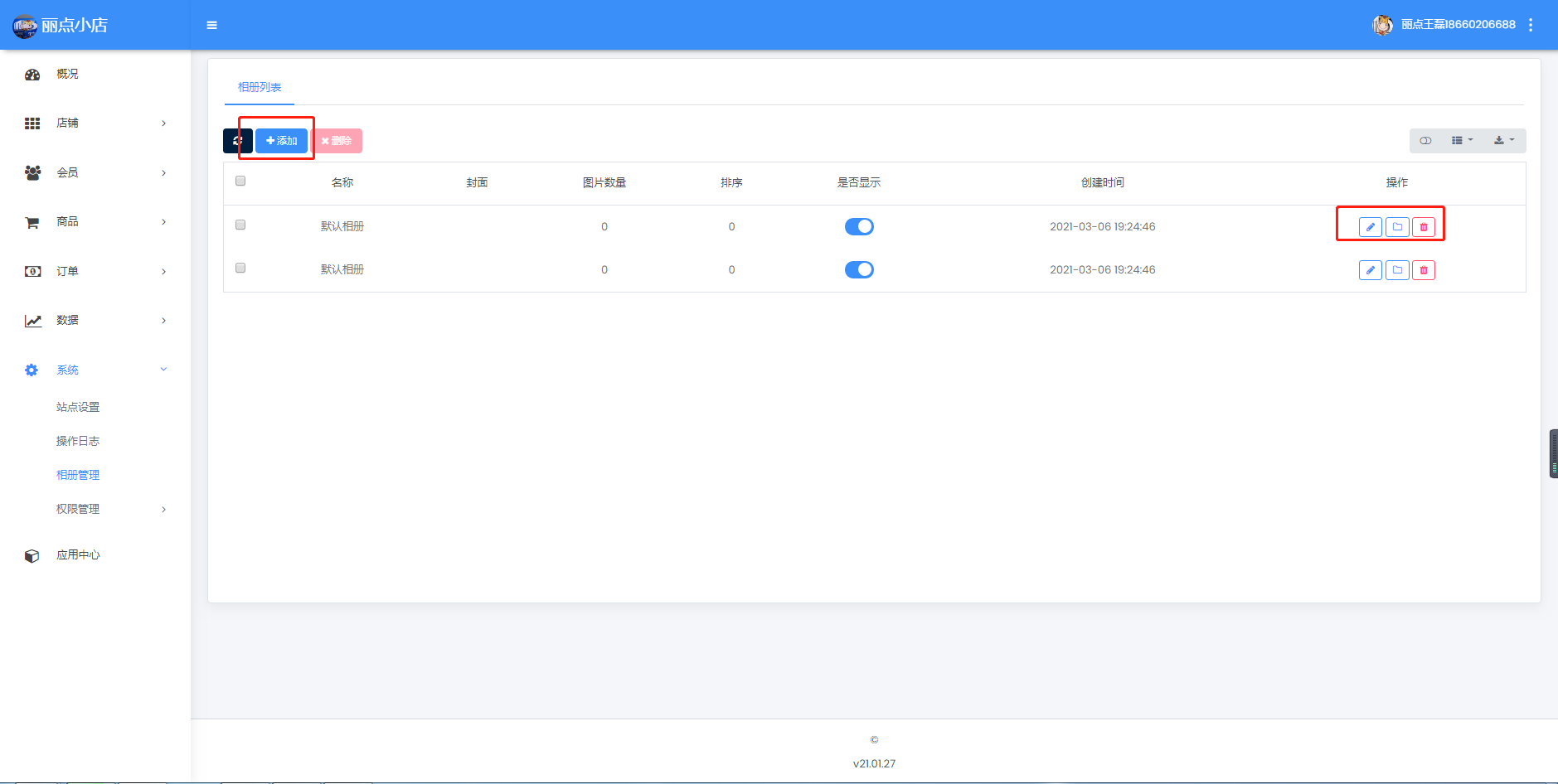This screenshot has height=784, width=1558.
Task: Expand the 会员 menu chevron
Action: pyautogui.click(x=163, y=173)
